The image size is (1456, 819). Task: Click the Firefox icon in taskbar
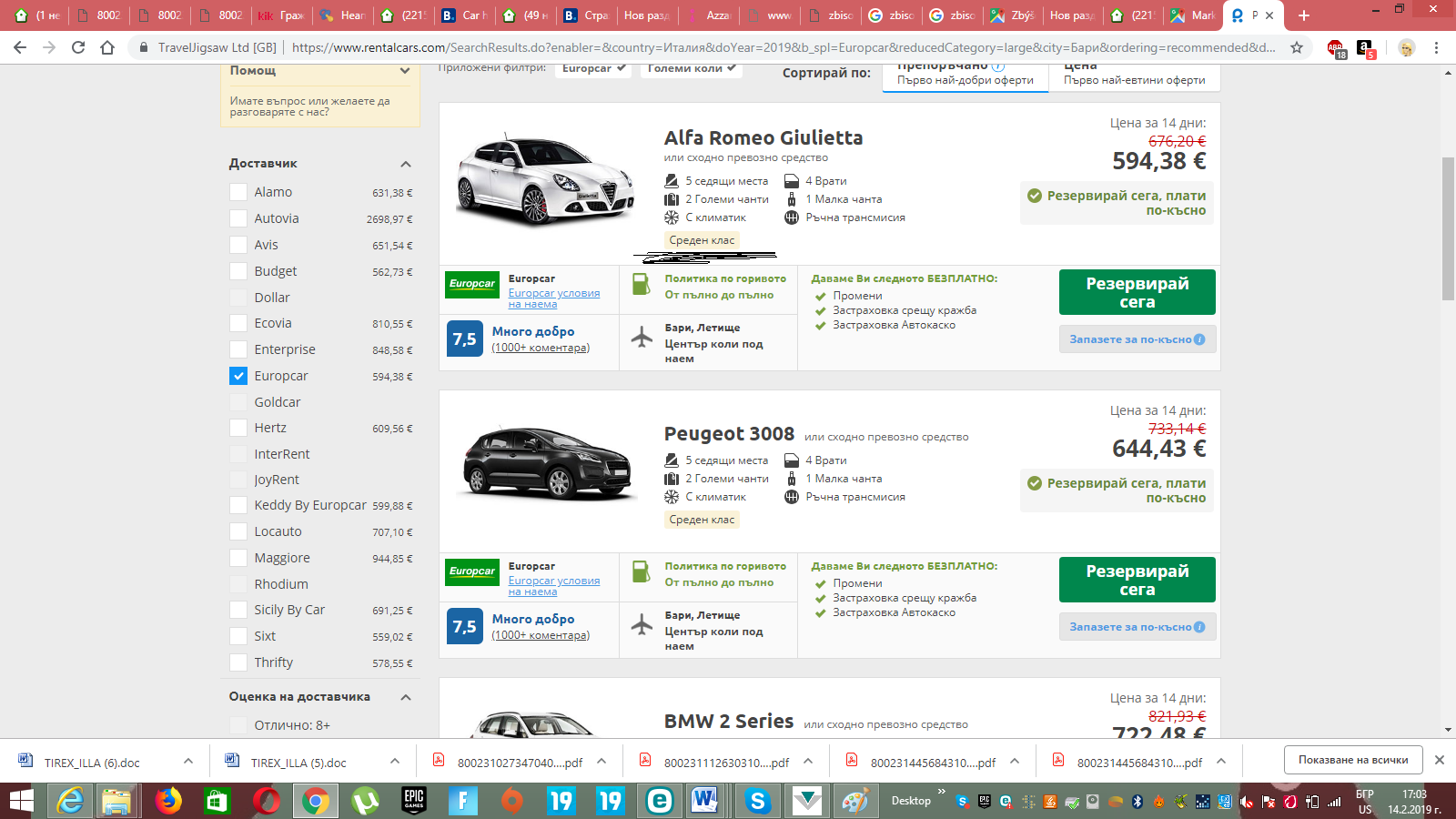point(167,801)
